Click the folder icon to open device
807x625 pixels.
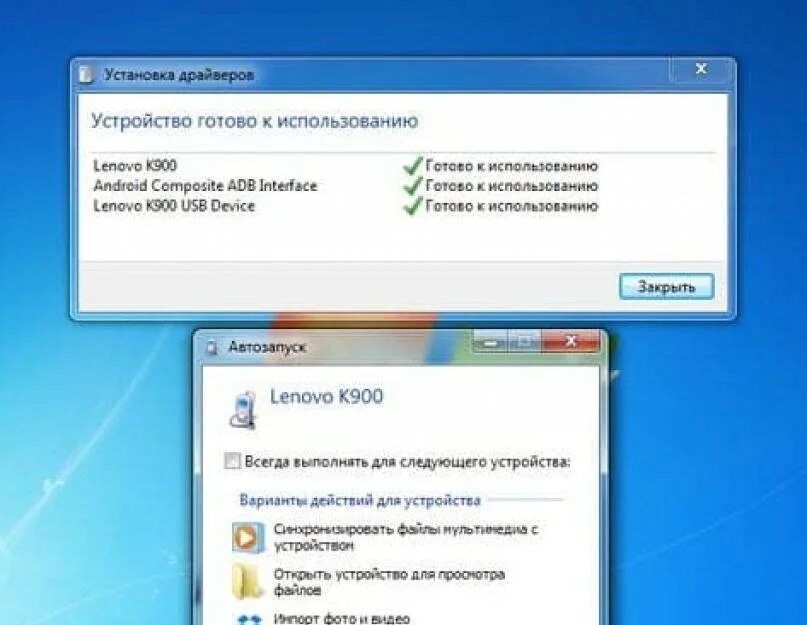247,582
